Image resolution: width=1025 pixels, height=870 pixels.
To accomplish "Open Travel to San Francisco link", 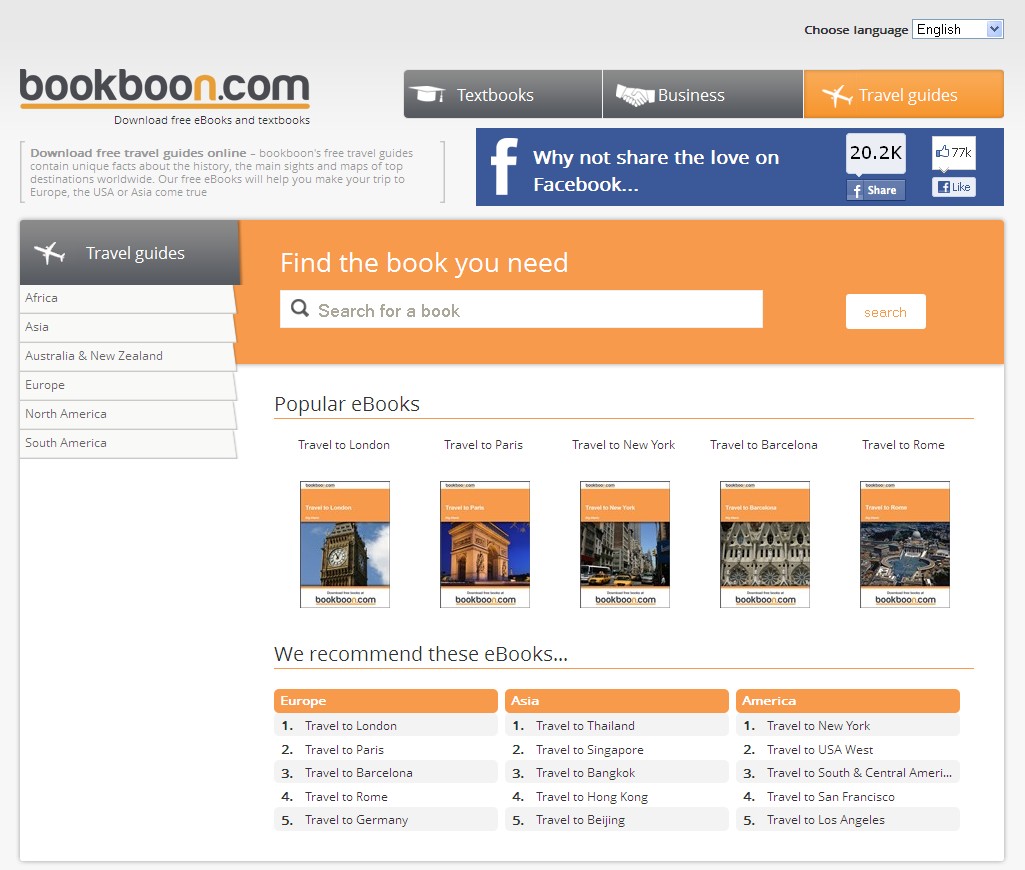I will coord(831,797).
